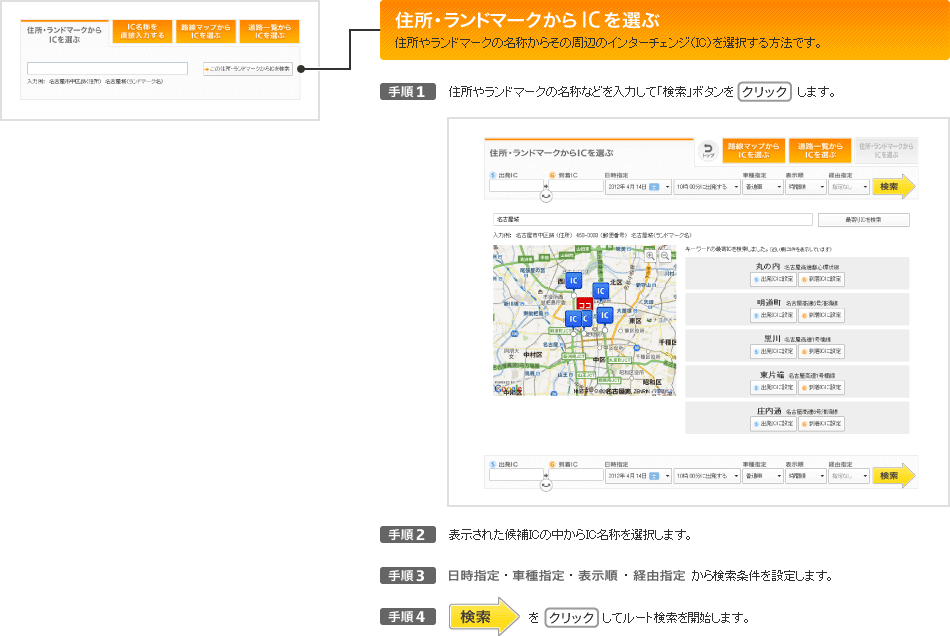The height and width of the screenshot is (636, 950).
Task: Select 道路一覧からICを選ぶ tab in the large screenshot
Action: tap(820, 151)
